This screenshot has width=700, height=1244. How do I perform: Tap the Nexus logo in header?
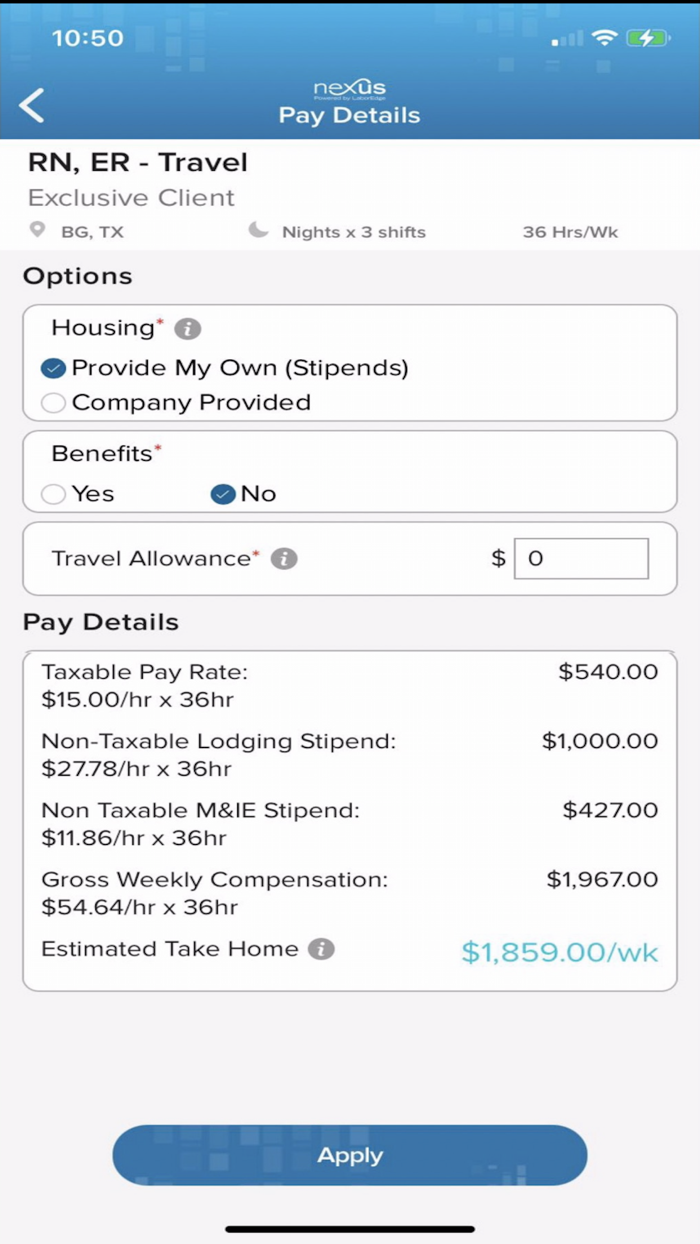(x=349, y=90)
